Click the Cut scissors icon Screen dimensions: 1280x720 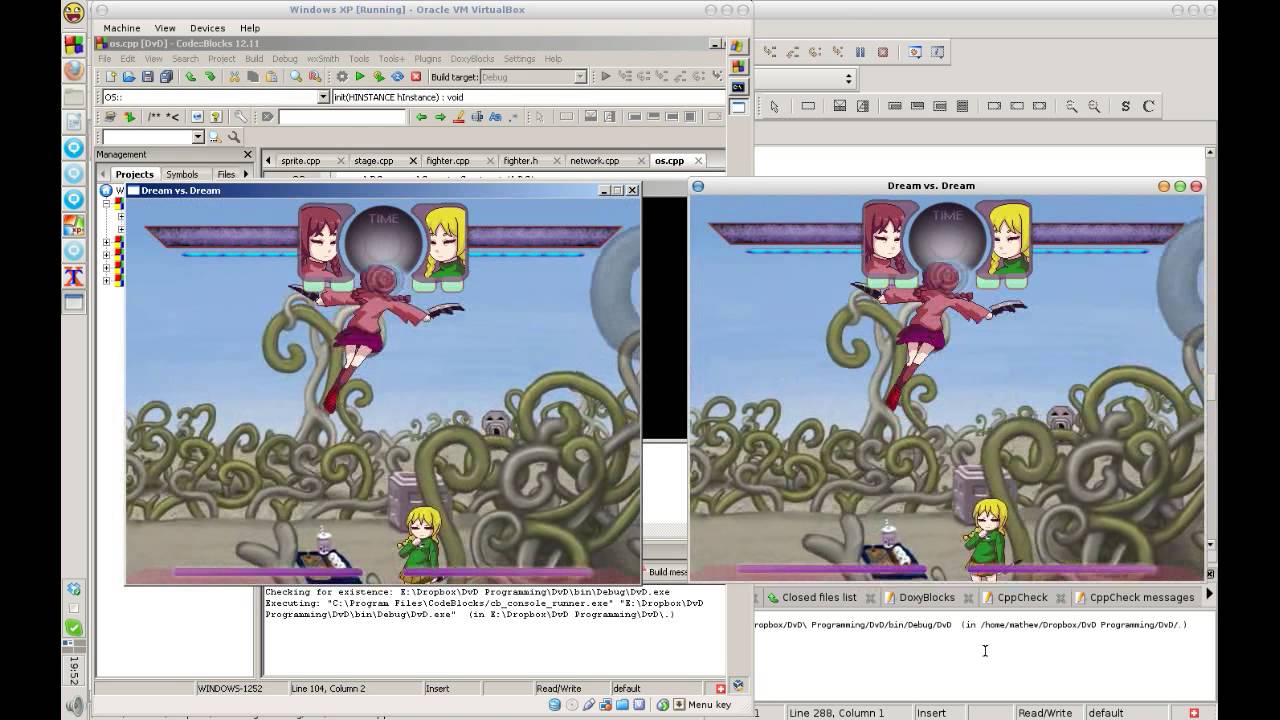pos(235,77)
